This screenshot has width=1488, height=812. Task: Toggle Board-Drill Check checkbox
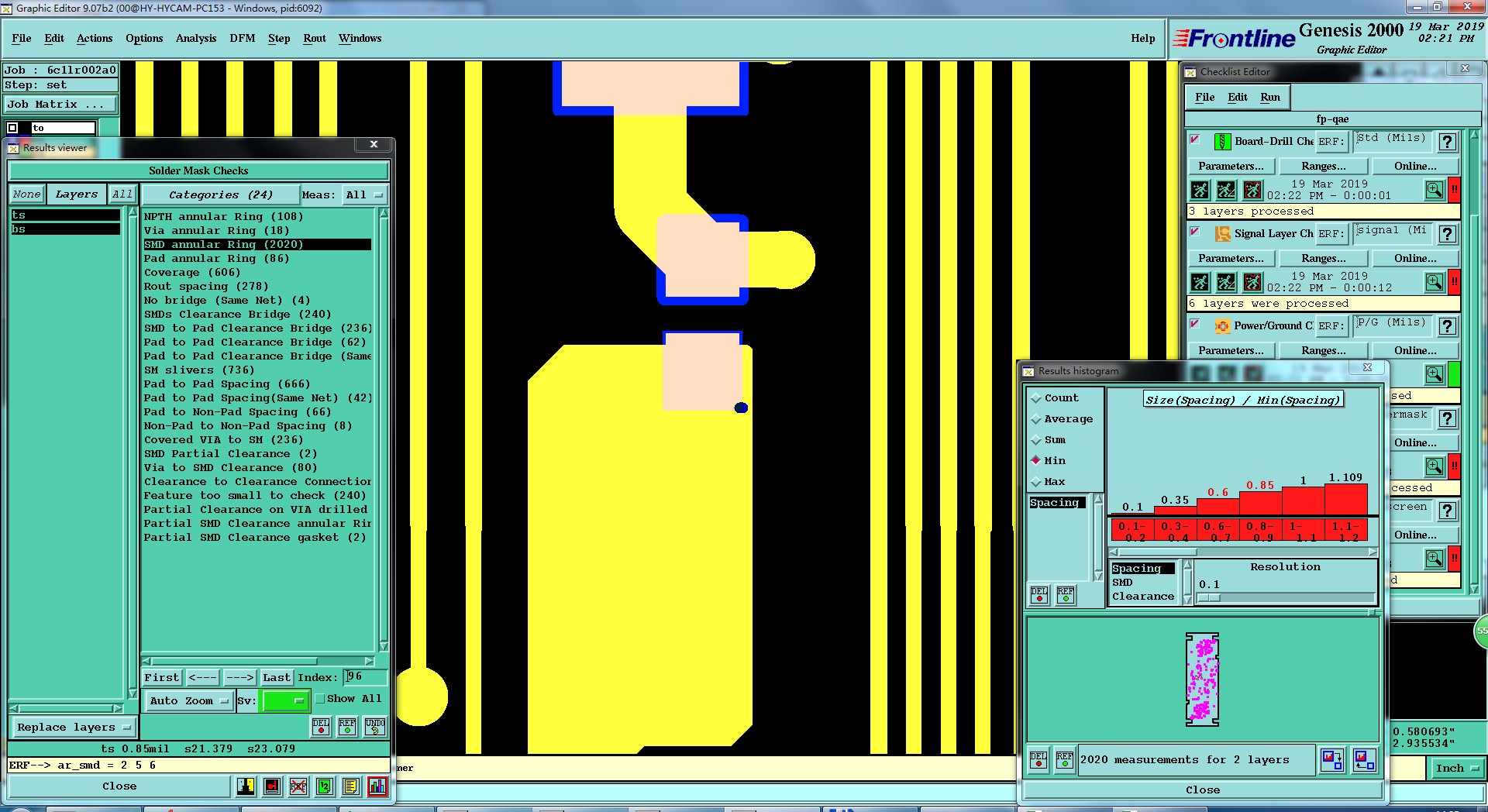pos(1195,139)
